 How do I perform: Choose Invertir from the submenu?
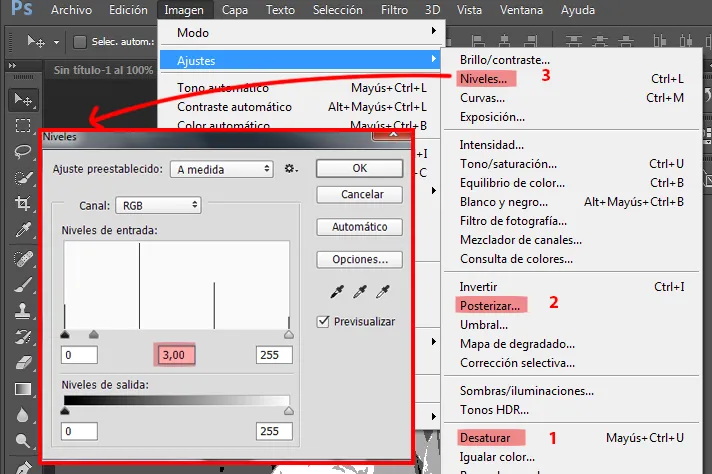(572, 286)
